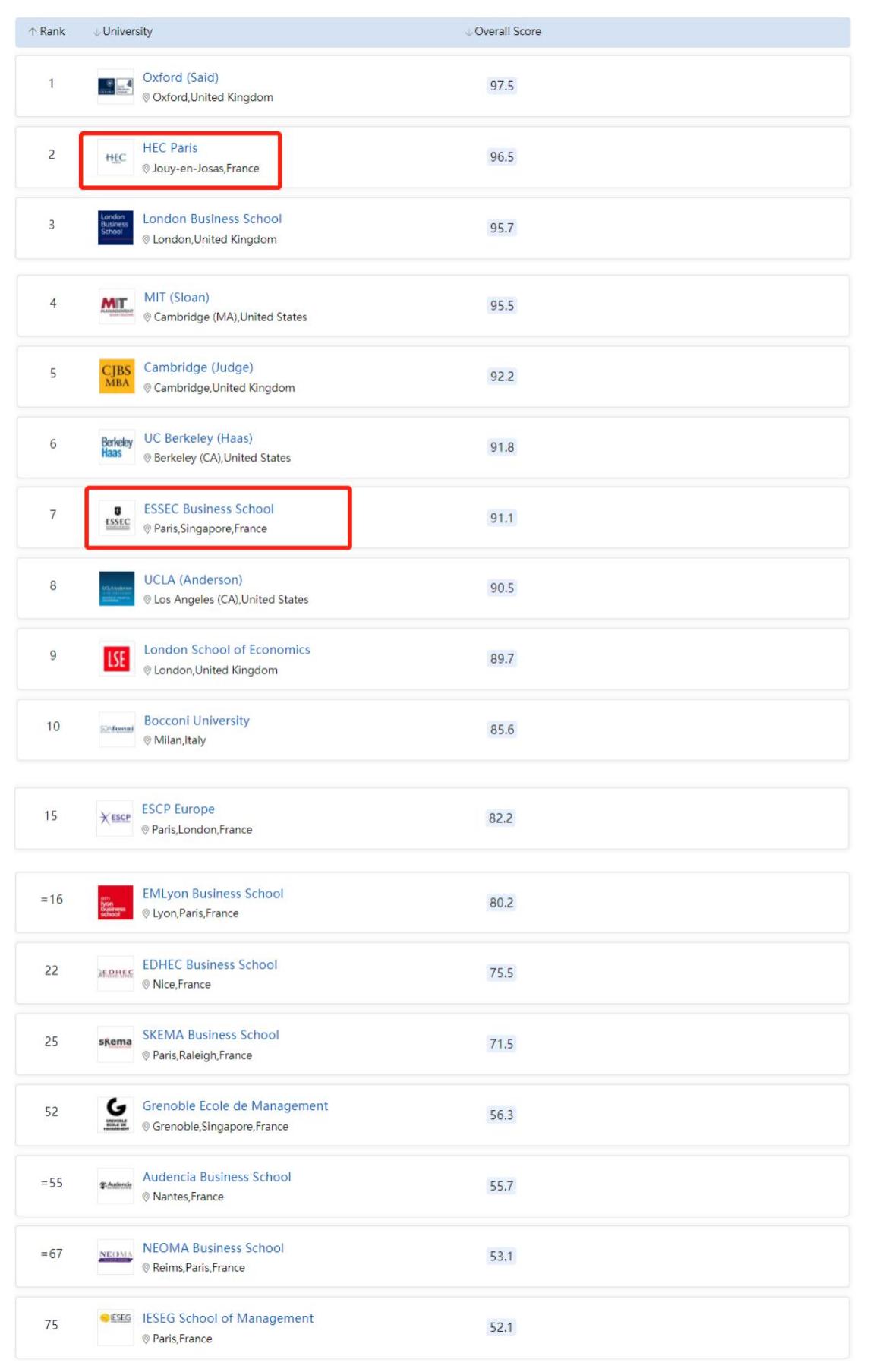The width and height of the screenshot is (870, 1372).
Task: Click the ESSEC logo
Action: [x=117, y=518]
